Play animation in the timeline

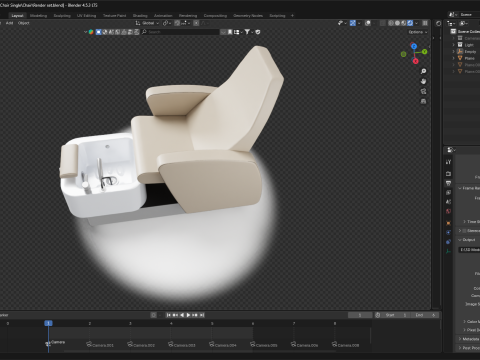pyautogui.click(x=188, y=315)
